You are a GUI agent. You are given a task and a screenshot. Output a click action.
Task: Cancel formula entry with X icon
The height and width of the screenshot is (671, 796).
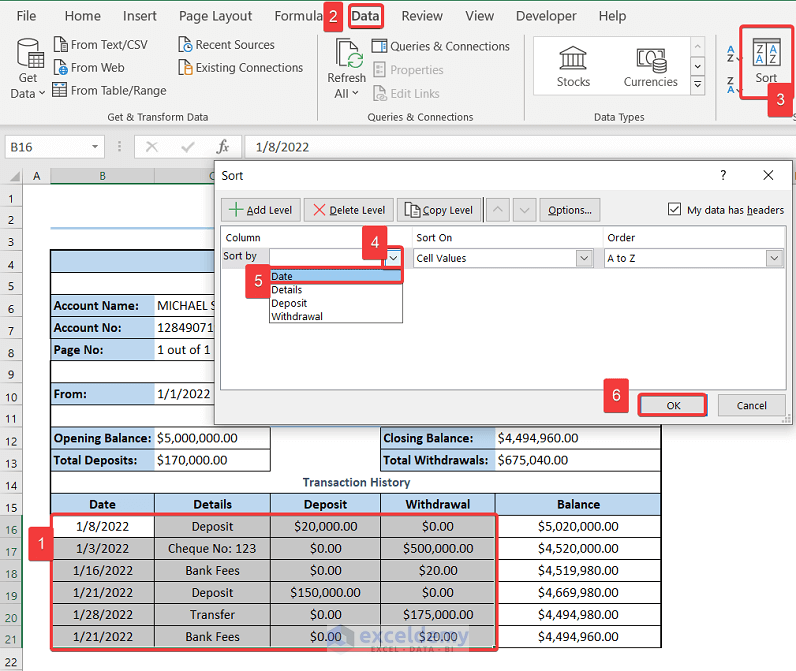[x=151, y=147]
